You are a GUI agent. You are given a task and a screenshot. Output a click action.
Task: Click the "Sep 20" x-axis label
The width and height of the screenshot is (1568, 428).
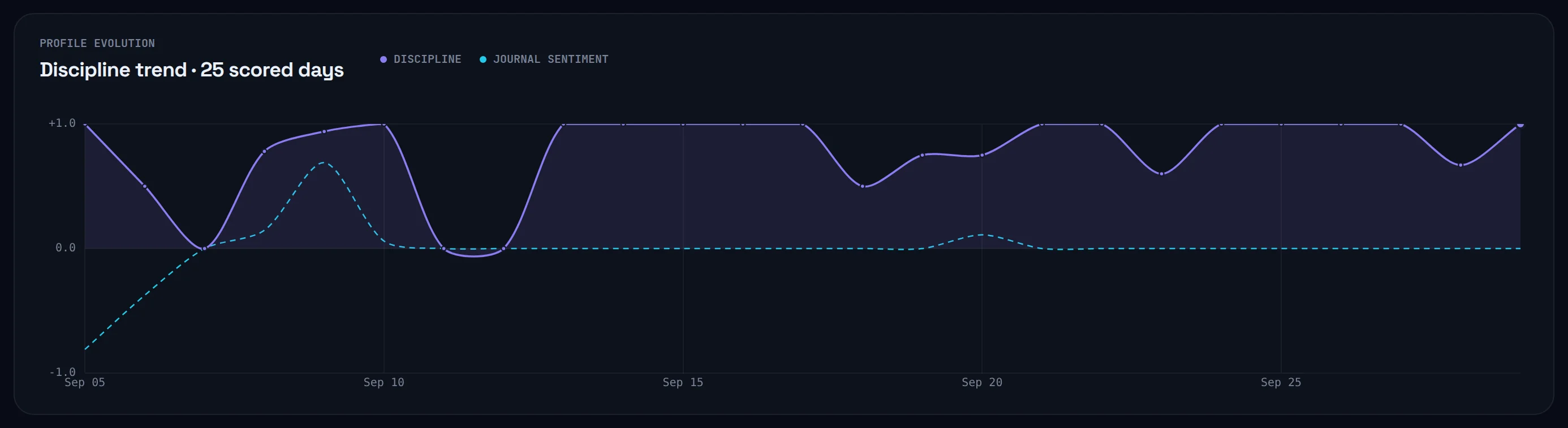pos(982,382)
